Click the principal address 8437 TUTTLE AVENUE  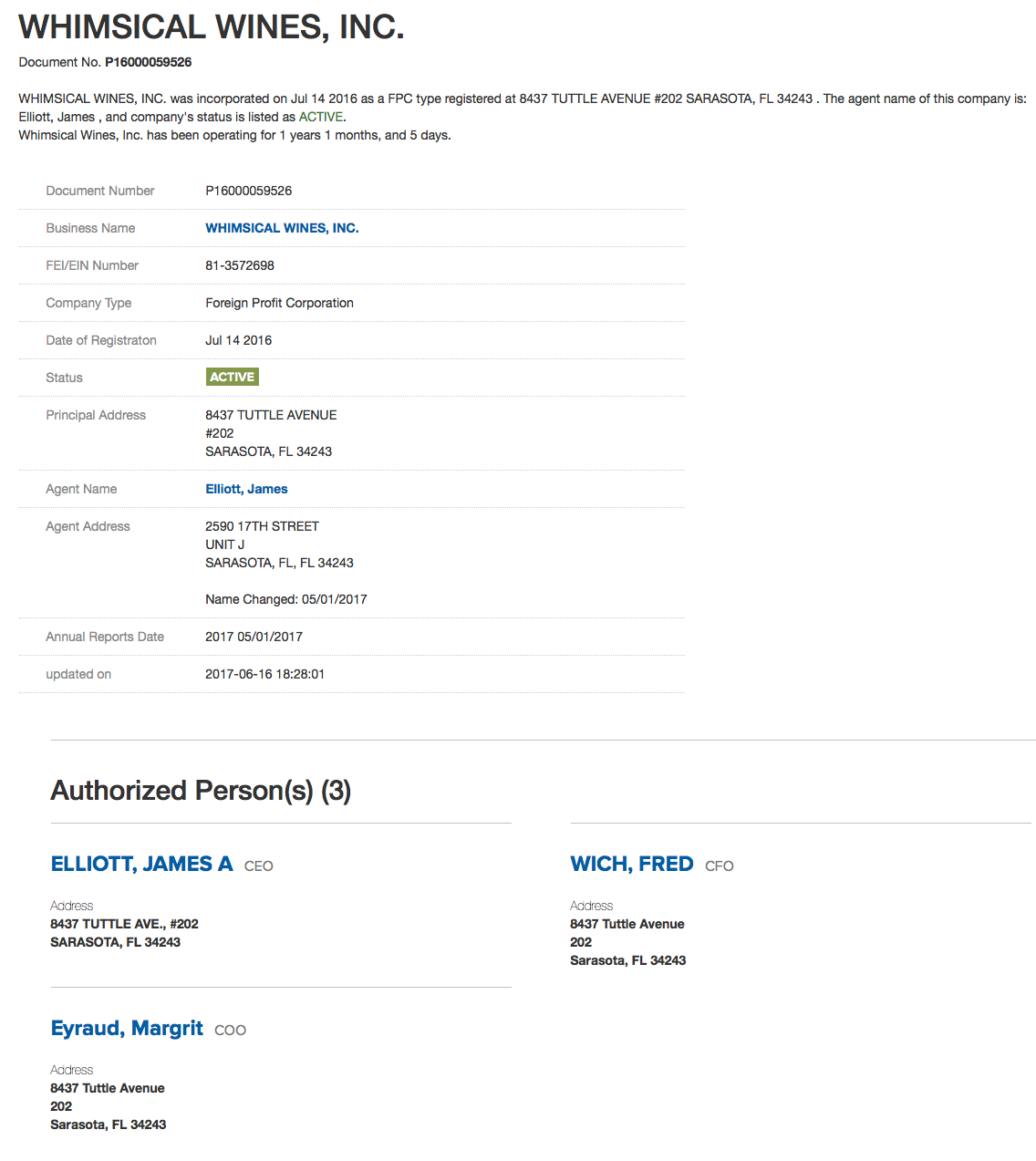271,415
